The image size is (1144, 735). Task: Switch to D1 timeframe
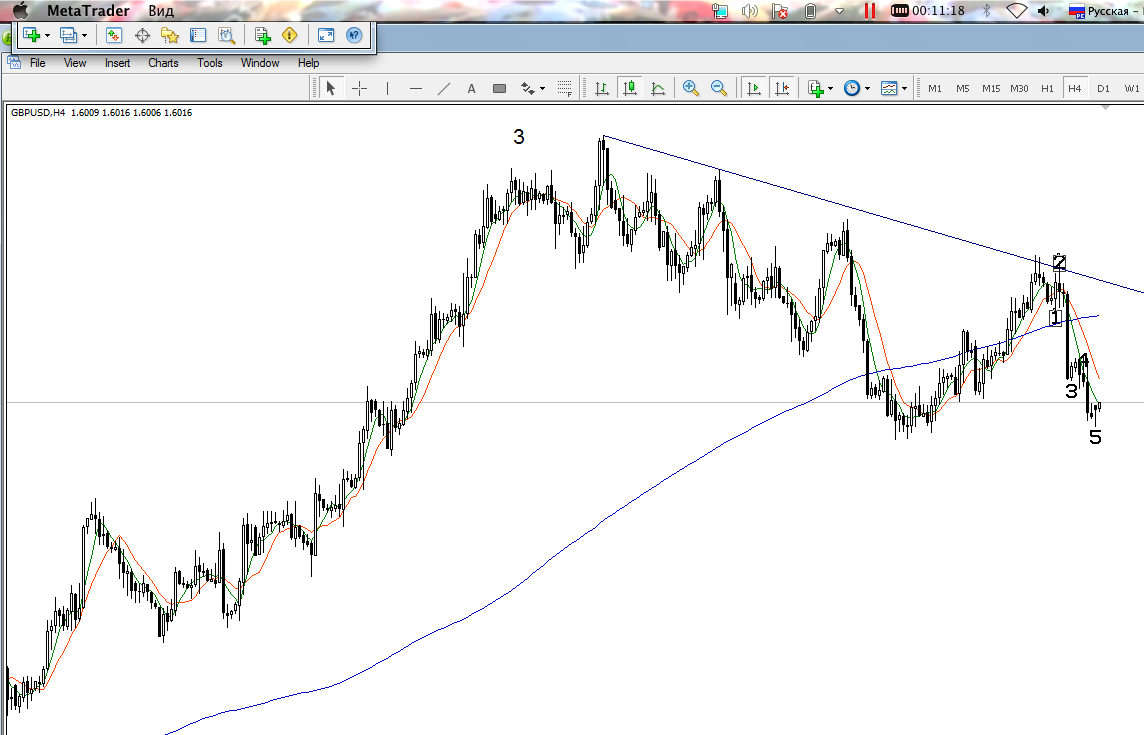[x=1103, y=88]
